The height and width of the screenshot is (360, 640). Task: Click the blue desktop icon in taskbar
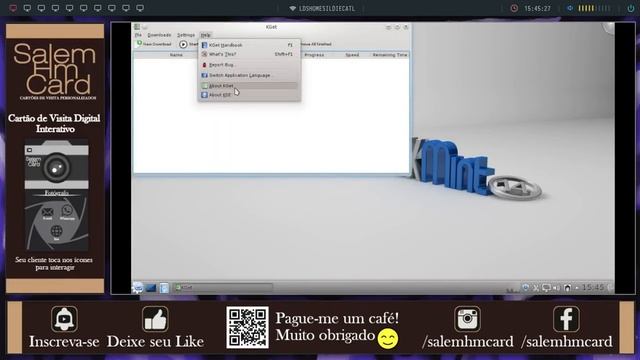[x=151, y=288]
